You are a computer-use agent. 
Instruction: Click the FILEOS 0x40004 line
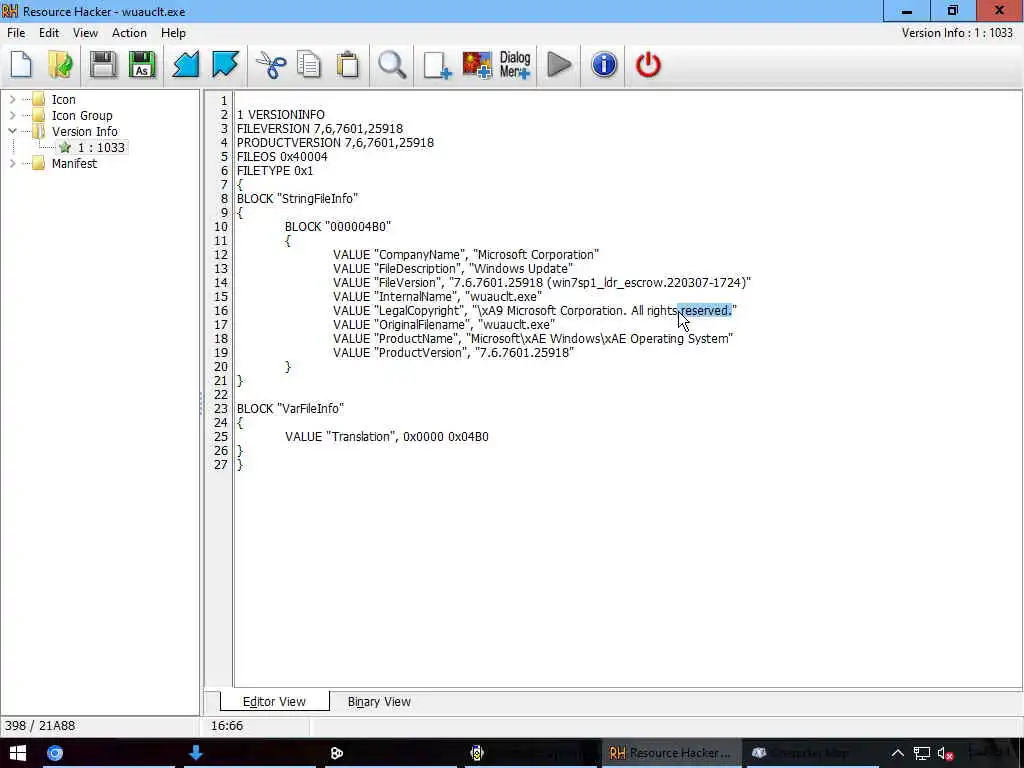tap(282, 157)
